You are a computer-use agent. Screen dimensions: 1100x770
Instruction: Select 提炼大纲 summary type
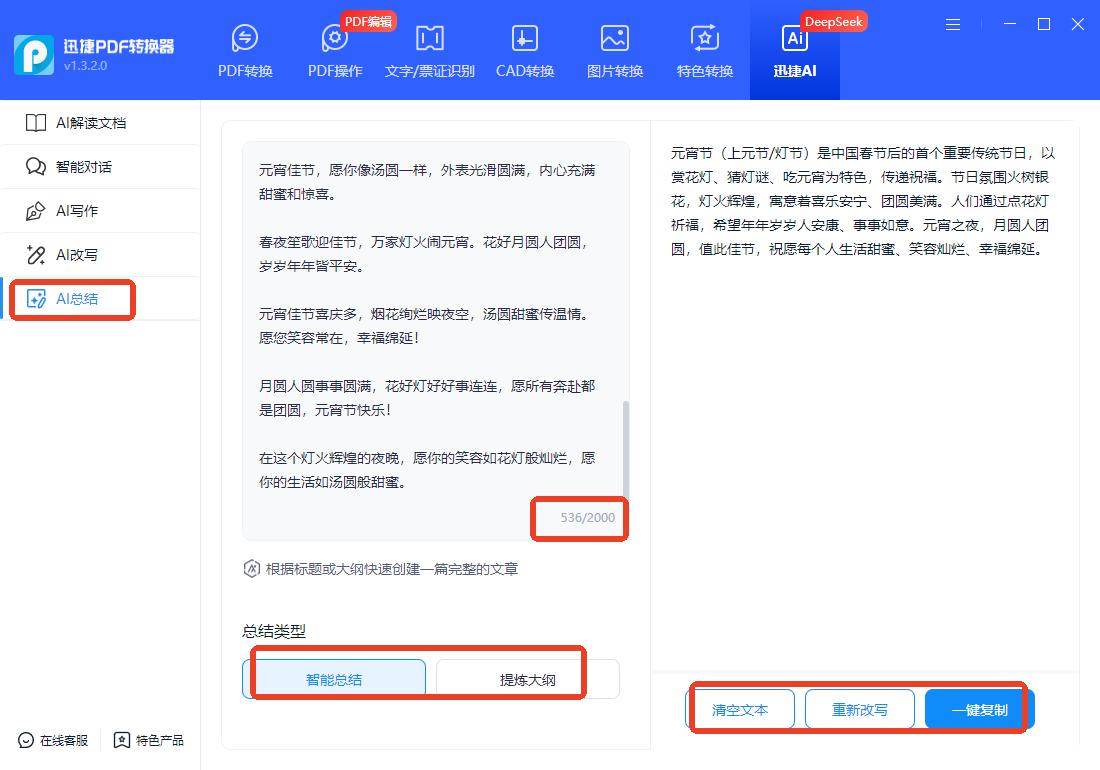(527, 679)
